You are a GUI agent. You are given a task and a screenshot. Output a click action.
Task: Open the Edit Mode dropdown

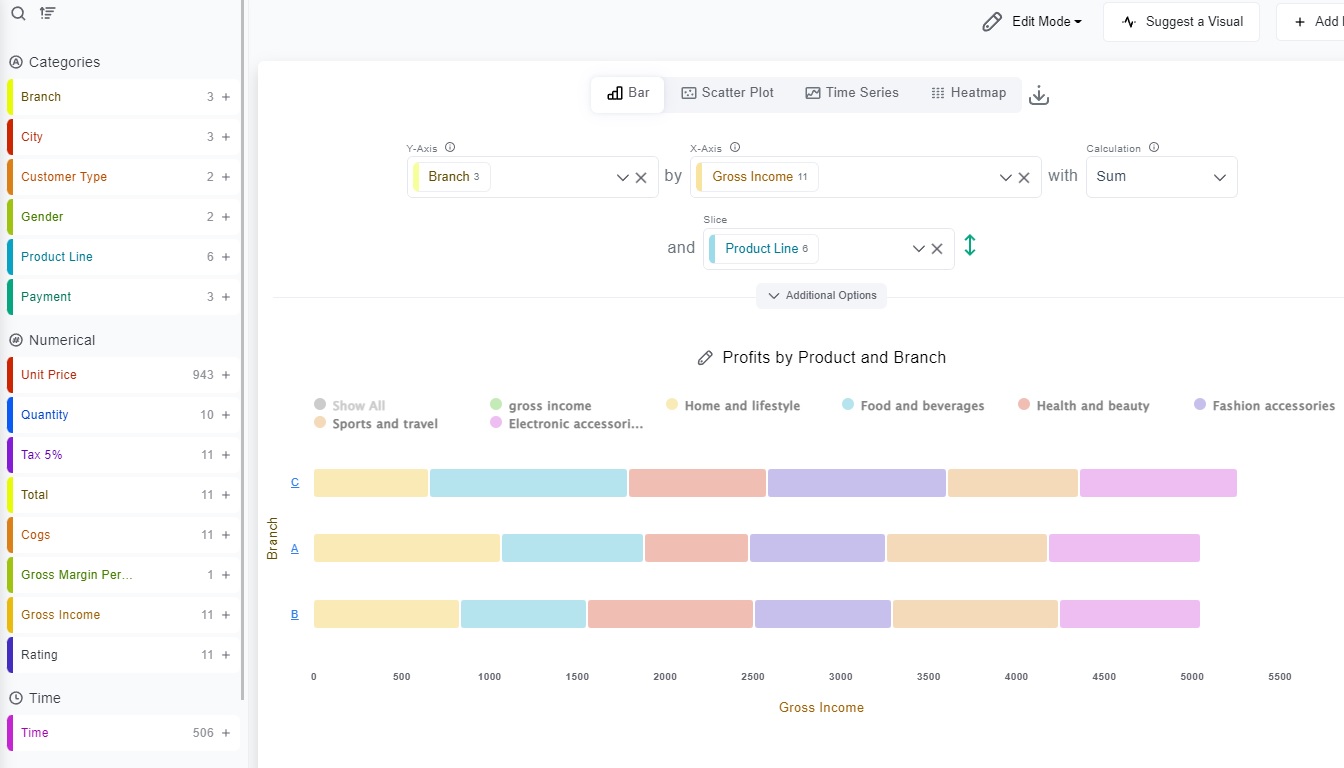(x=1033, y=22)
